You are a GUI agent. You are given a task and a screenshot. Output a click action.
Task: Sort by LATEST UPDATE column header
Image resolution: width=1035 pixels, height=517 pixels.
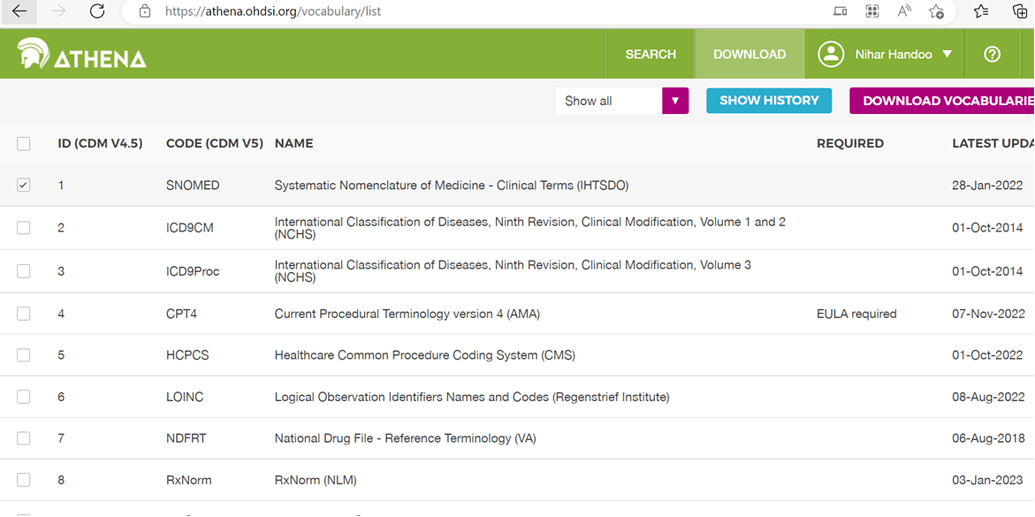pyautogui.click(x=993, y=143)
